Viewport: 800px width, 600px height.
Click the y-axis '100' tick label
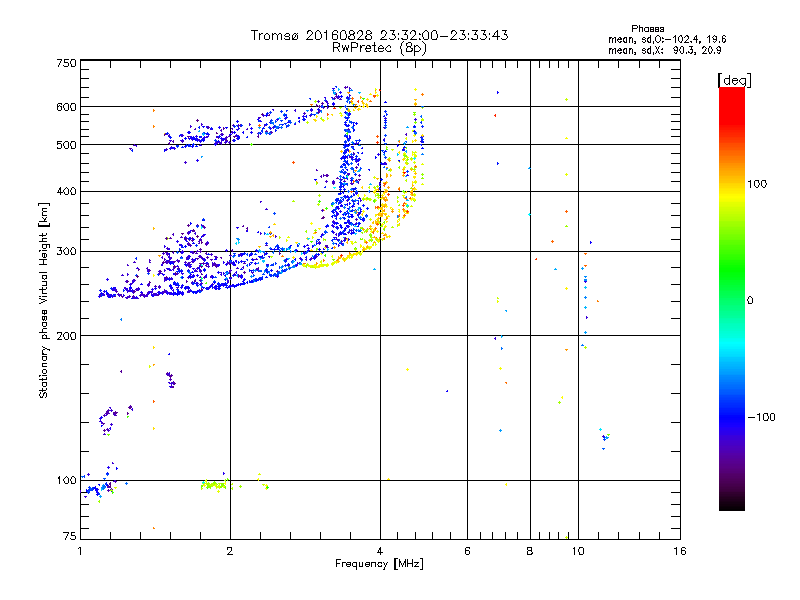coord(66,480)
